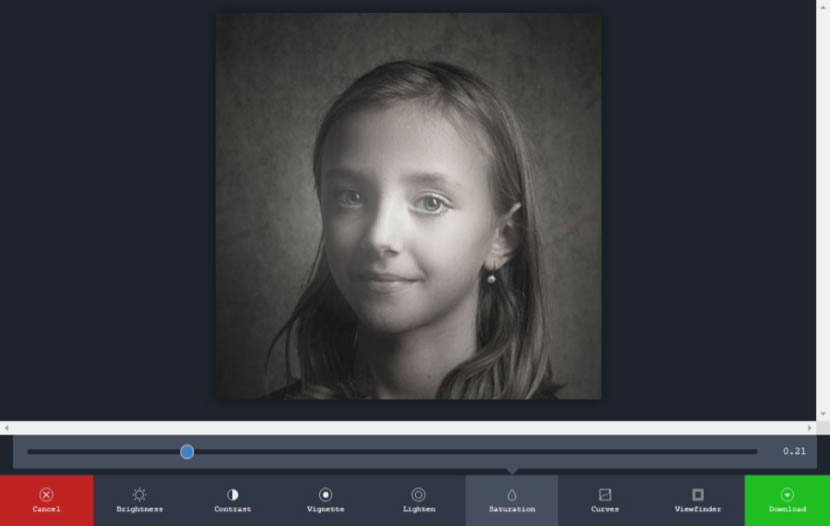The width and height of the screenshot is (830, 526).
Task: Switch to the Brightness adjustment tab label
Action: tap(139, 510)
